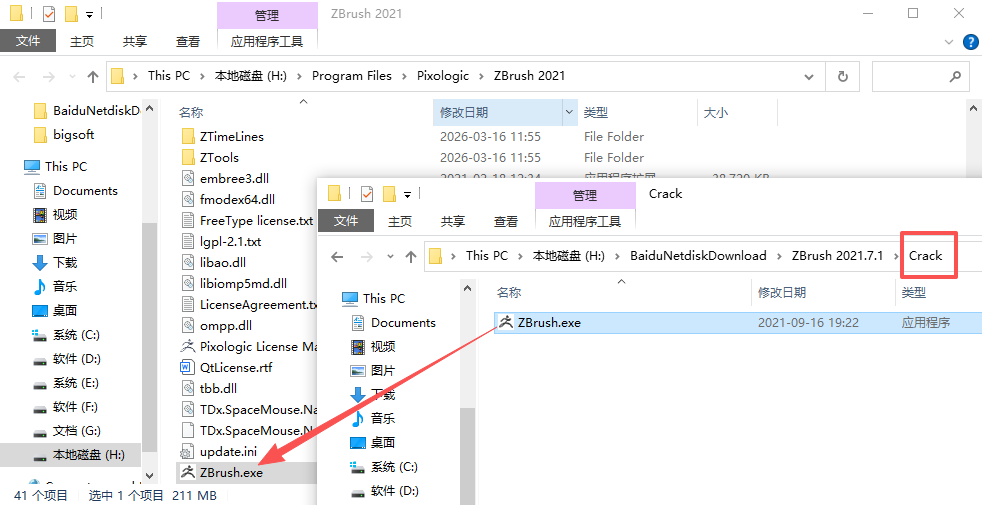The width and height of the screenshot is (982, 505).
Task: Go up one level in Crack window
Action: (411, 256)
